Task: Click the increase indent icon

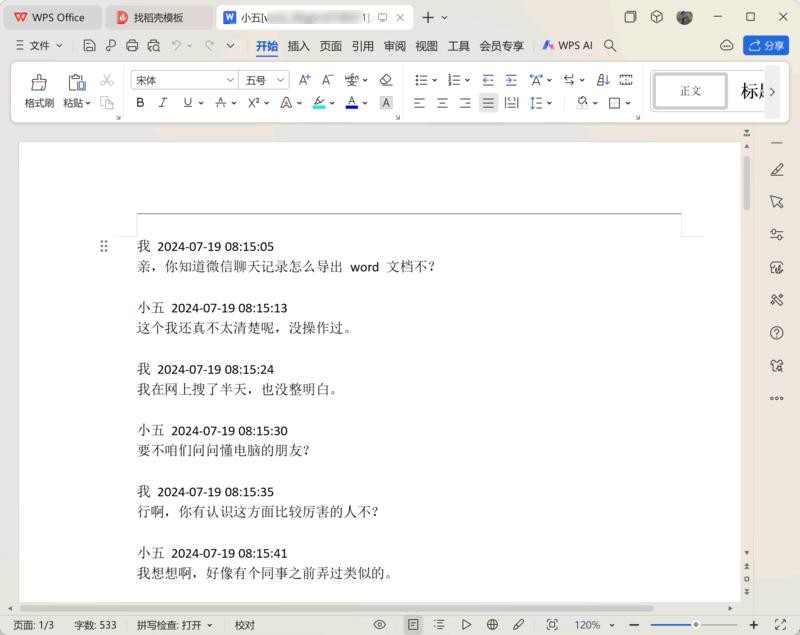Action: 511,80
